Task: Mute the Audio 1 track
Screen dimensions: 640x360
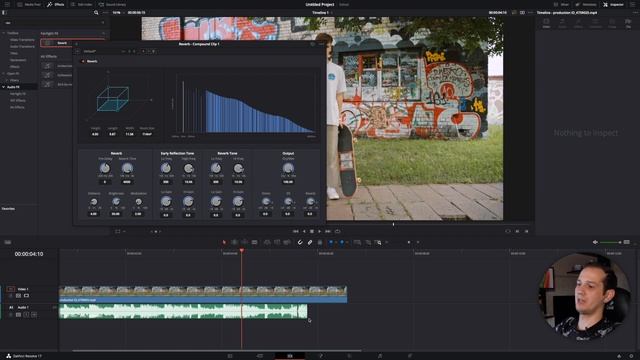Action: pos(34,315)
